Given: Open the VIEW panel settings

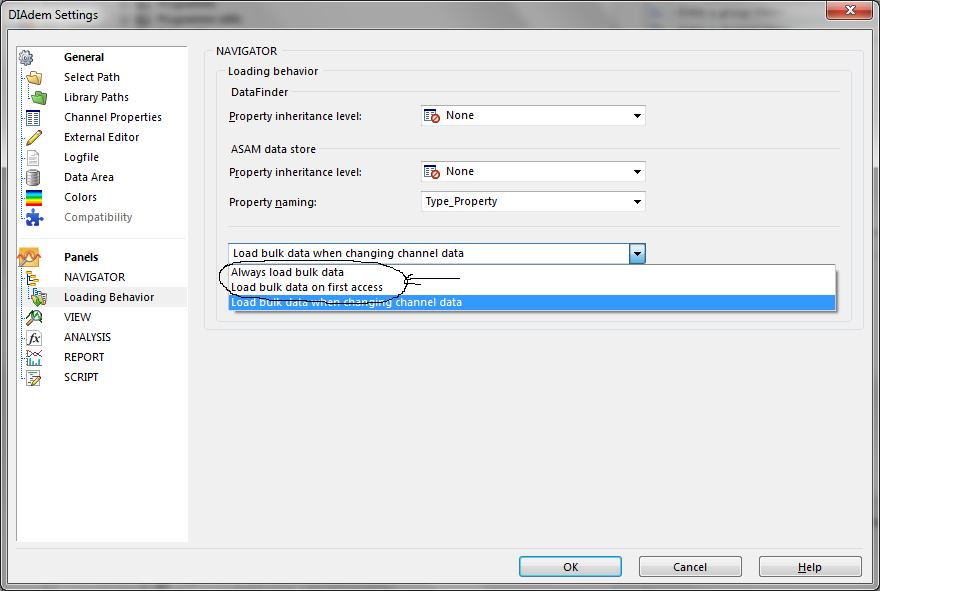Looking at the screenshot, I should point(77,317).
